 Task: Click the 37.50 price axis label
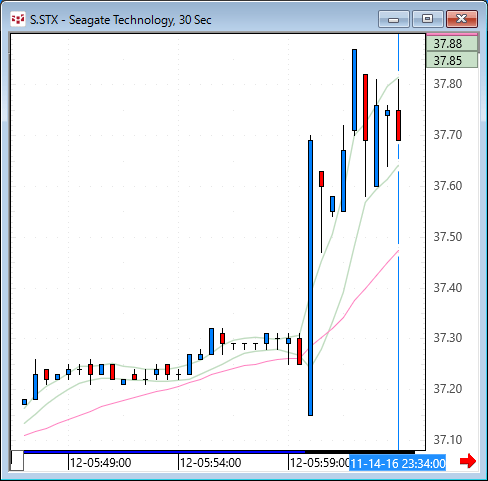tap(448, 237)
